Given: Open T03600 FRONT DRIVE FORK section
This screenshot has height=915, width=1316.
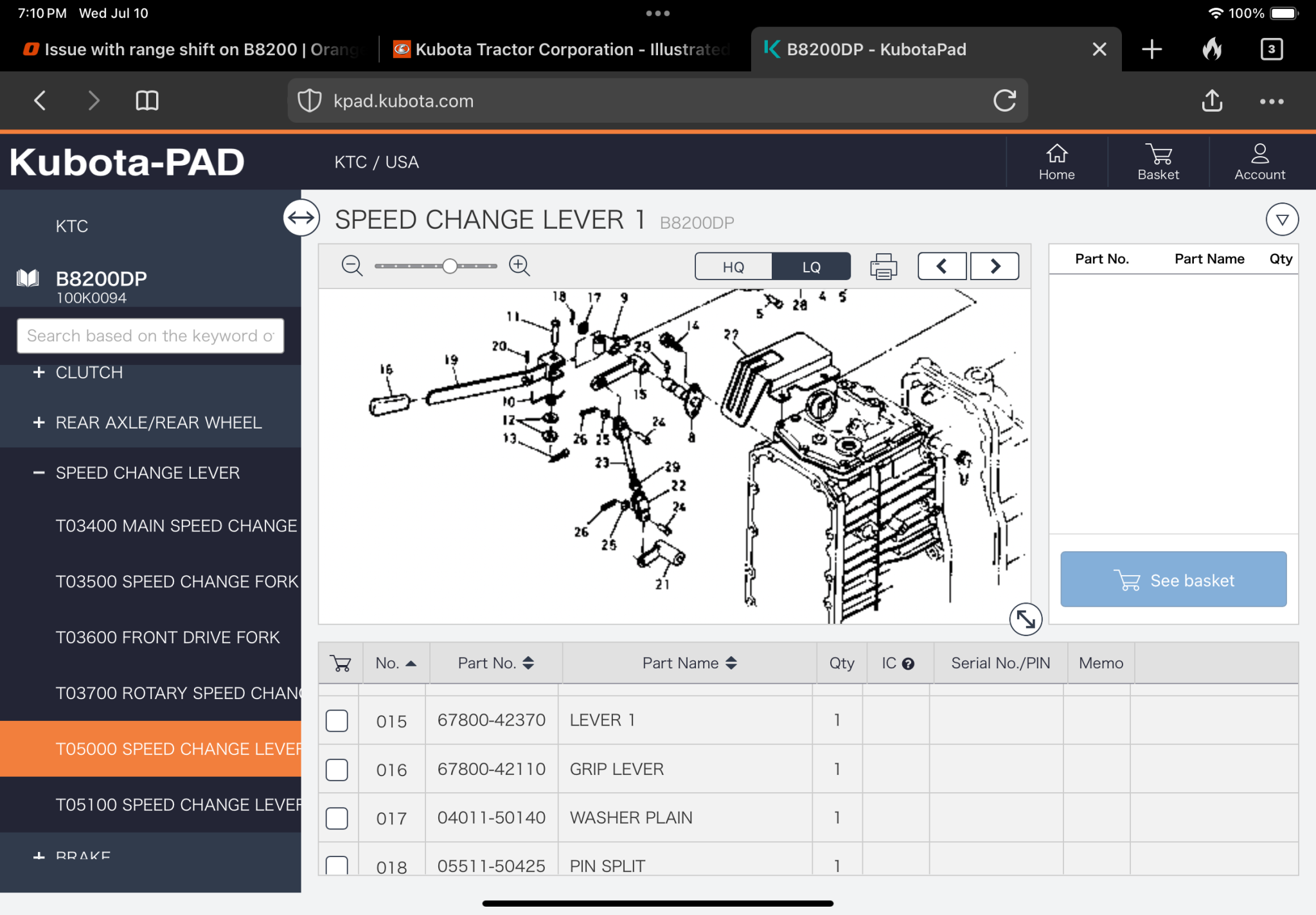Looking at the screenshot, I should (x=168, y=637).
